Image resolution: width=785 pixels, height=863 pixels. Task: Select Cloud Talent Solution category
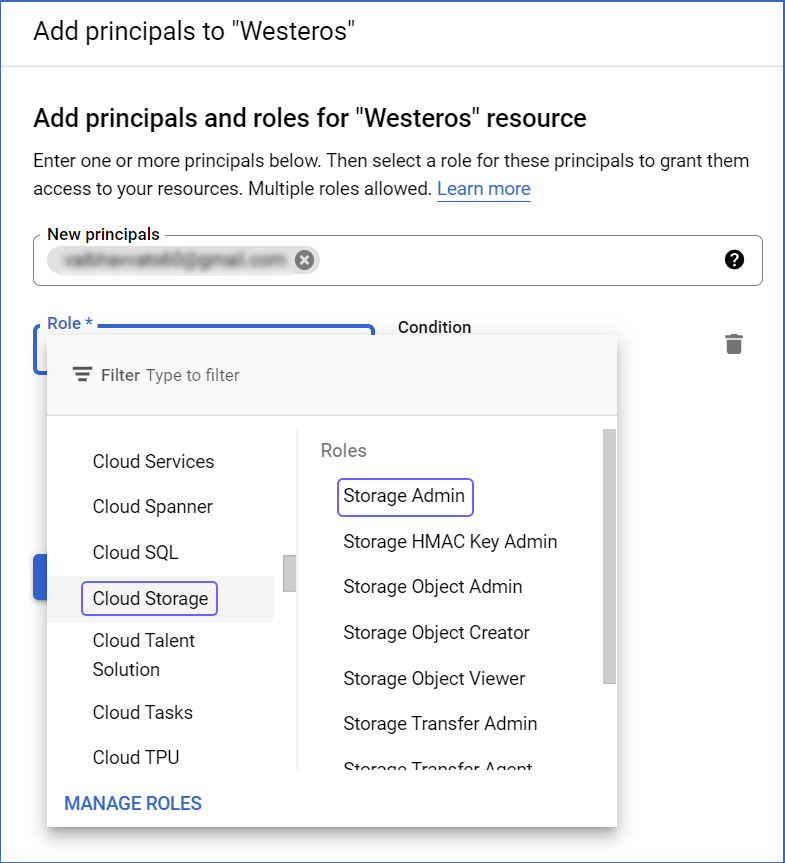click(x=144, y=655)
